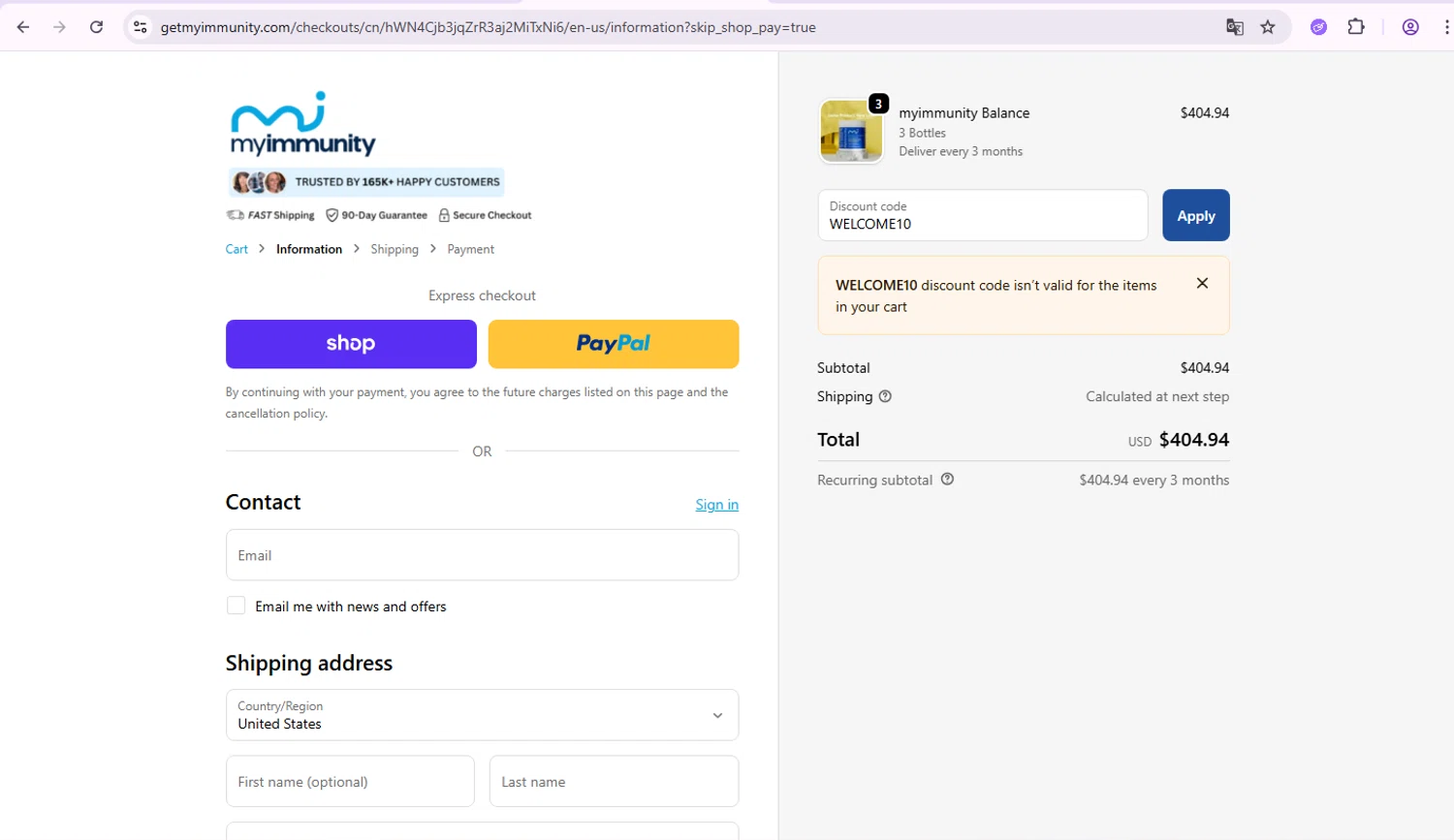
Task: Click the Total amount $404.94
Action: (x=1194, y=439)
